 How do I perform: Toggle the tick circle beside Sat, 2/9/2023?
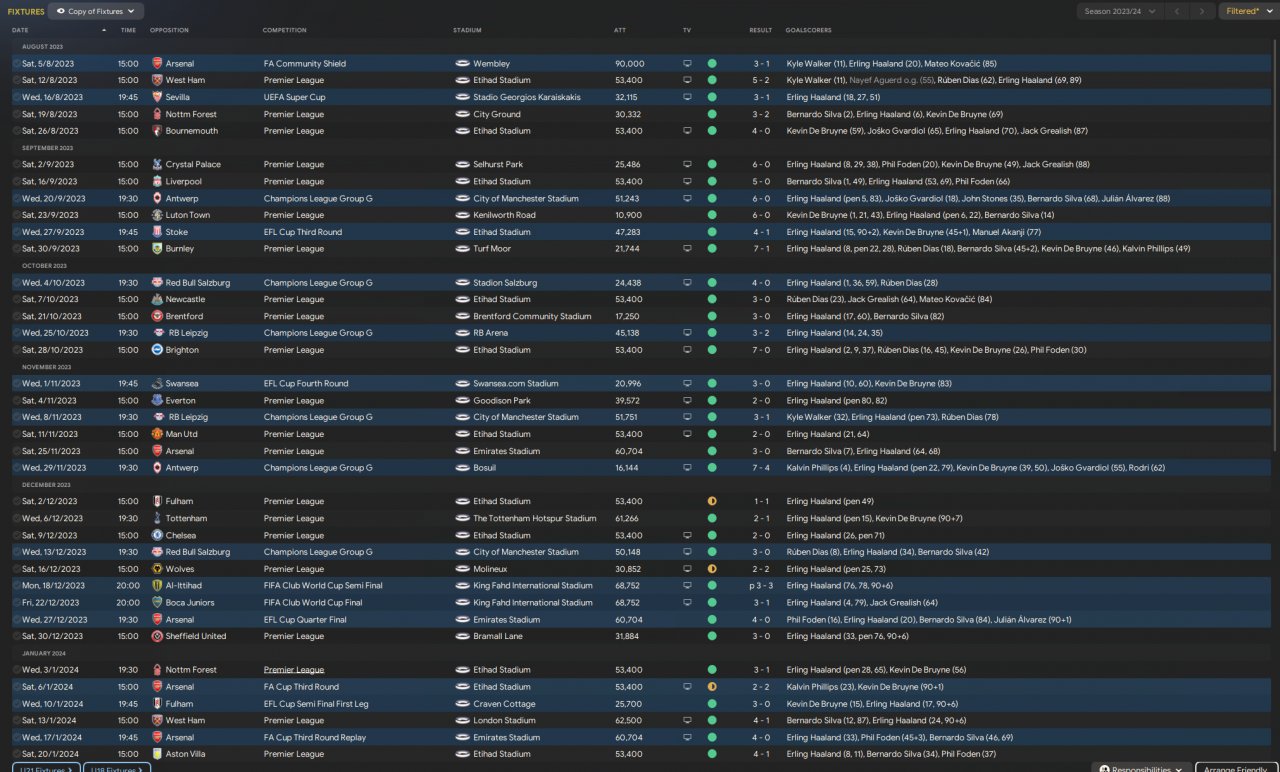coord(16,164)
